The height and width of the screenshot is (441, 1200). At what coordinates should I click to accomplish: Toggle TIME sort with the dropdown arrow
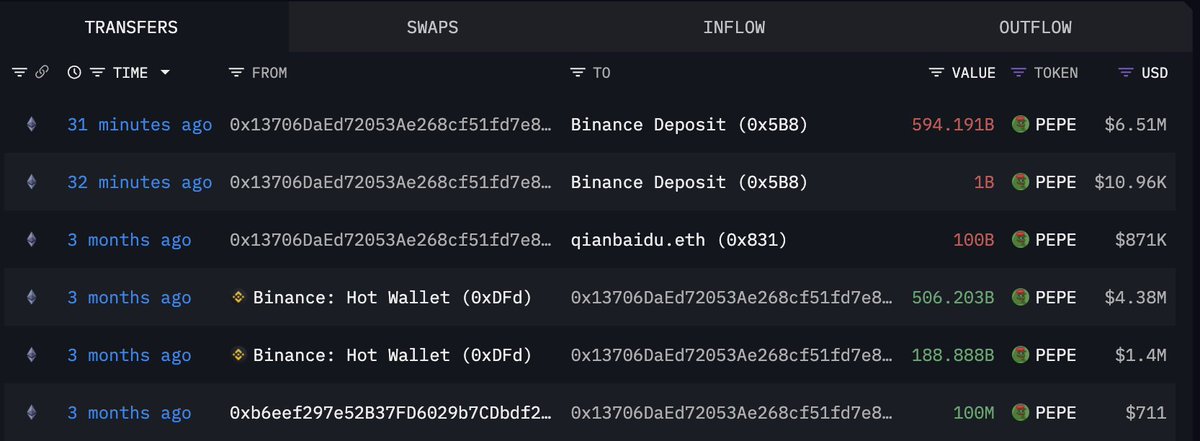(x=164, y=73)
